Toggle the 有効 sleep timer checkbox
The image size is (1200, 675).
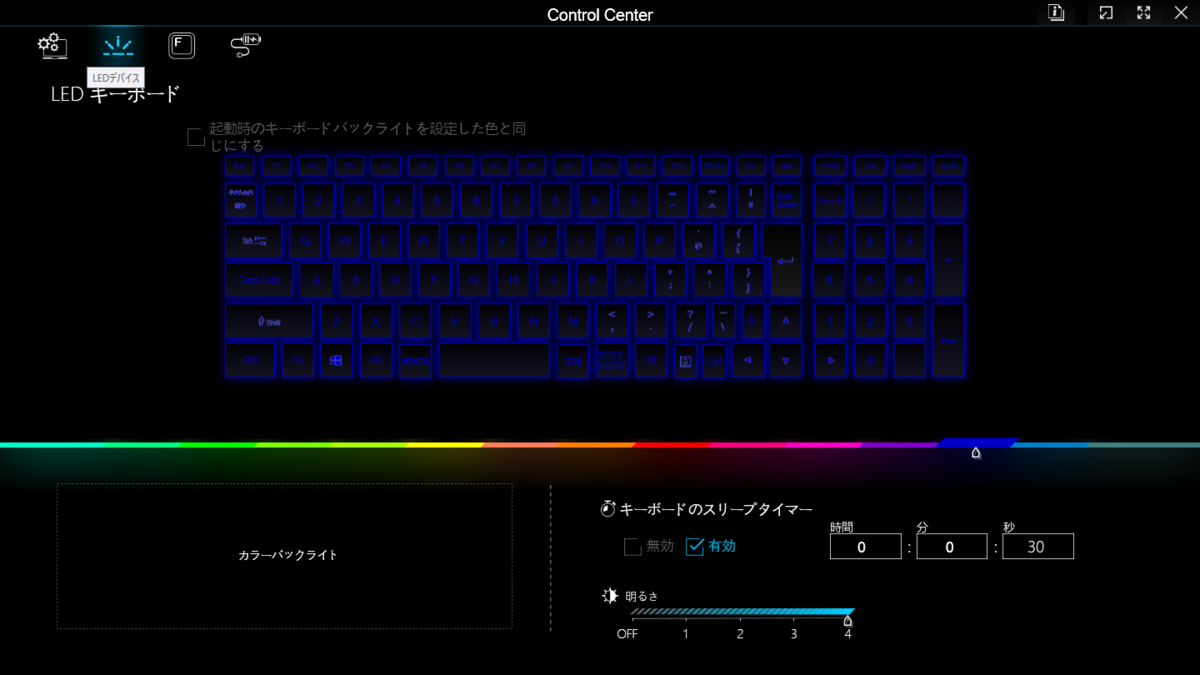pos(695,547)
